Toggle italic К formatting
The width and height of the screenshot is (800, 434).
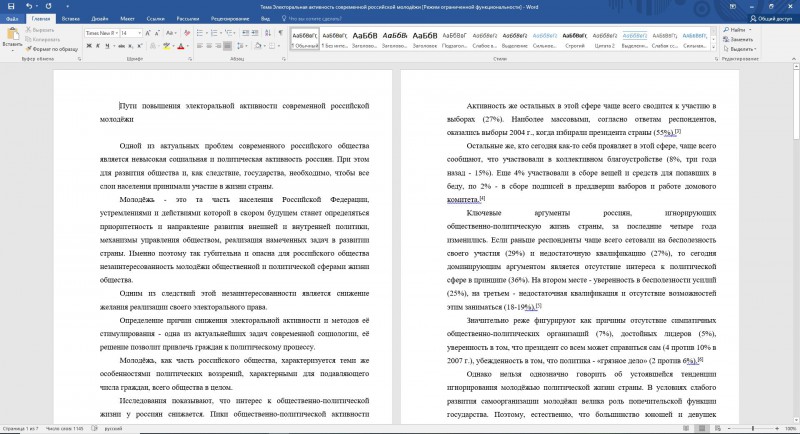[98, 46]
